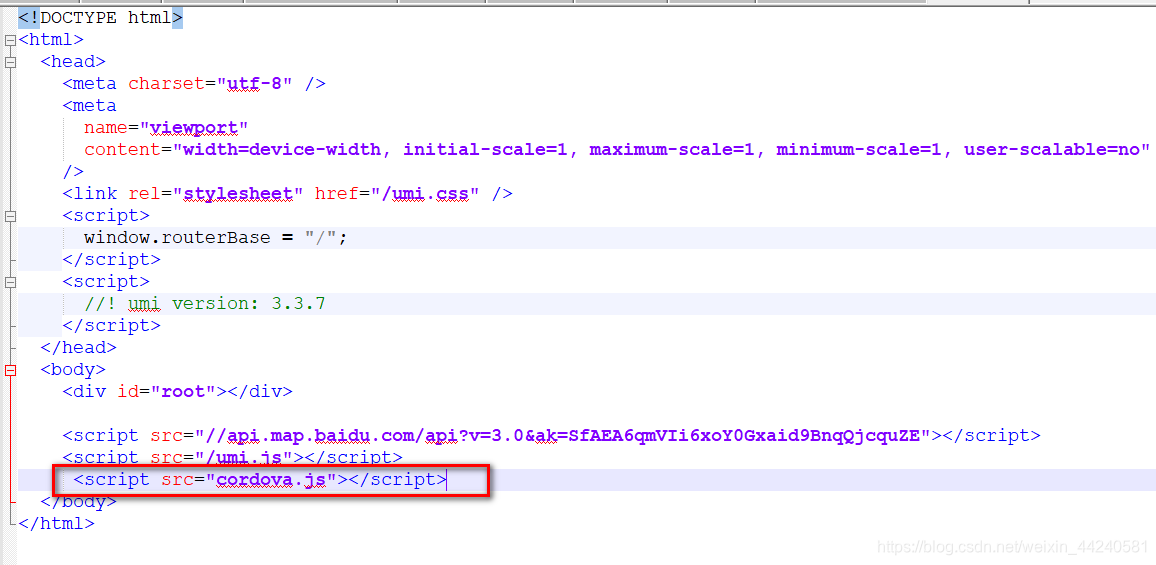Collapse the window.routerBase script fold marker
1156x565 pixels.
(10, 217)
